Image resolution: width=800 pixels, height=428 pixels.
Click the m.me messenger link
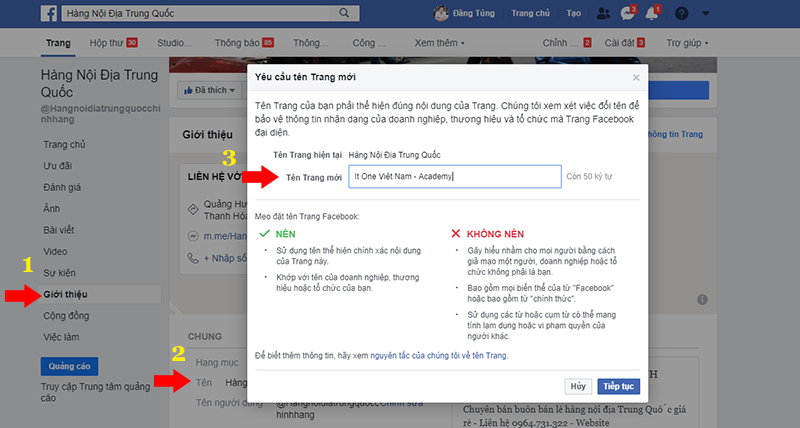(x=225, y=236)
